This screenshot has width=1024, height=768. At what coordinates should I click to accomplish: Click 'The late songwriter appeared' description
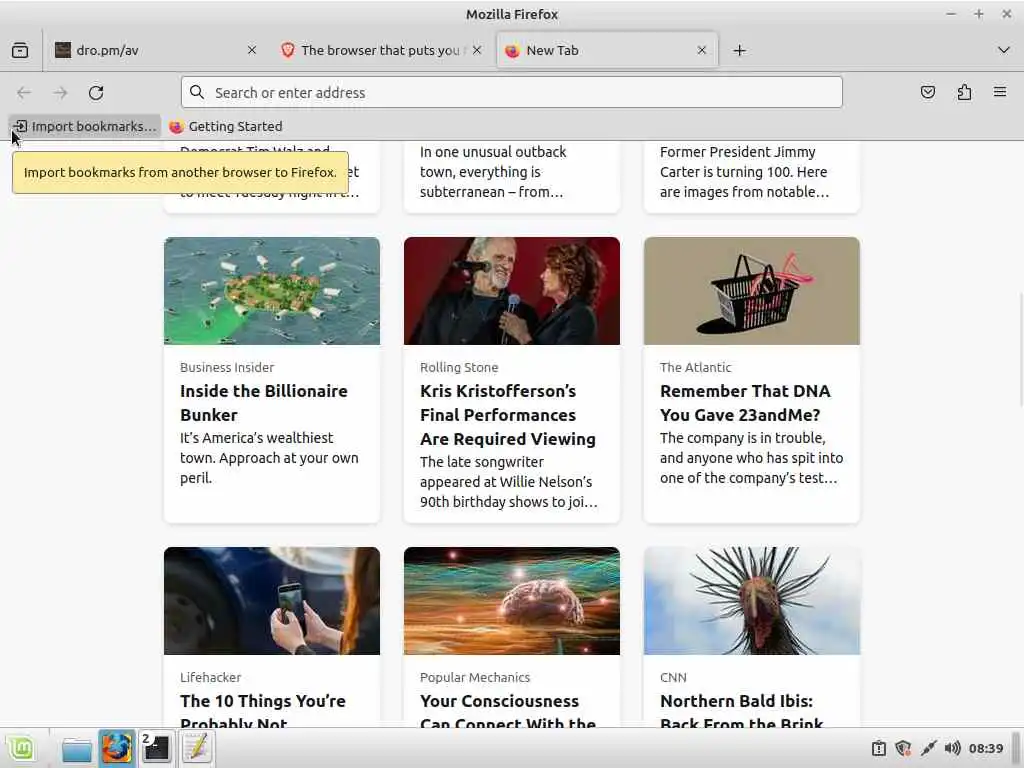point(509,482)
